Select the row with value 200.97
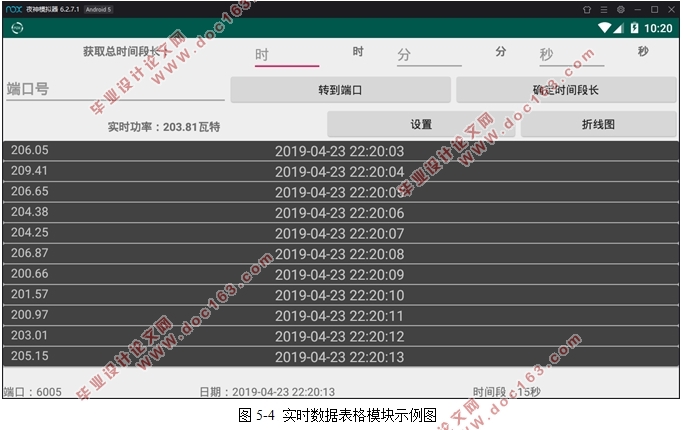This screenshot has width=684, height=430. 341,315
